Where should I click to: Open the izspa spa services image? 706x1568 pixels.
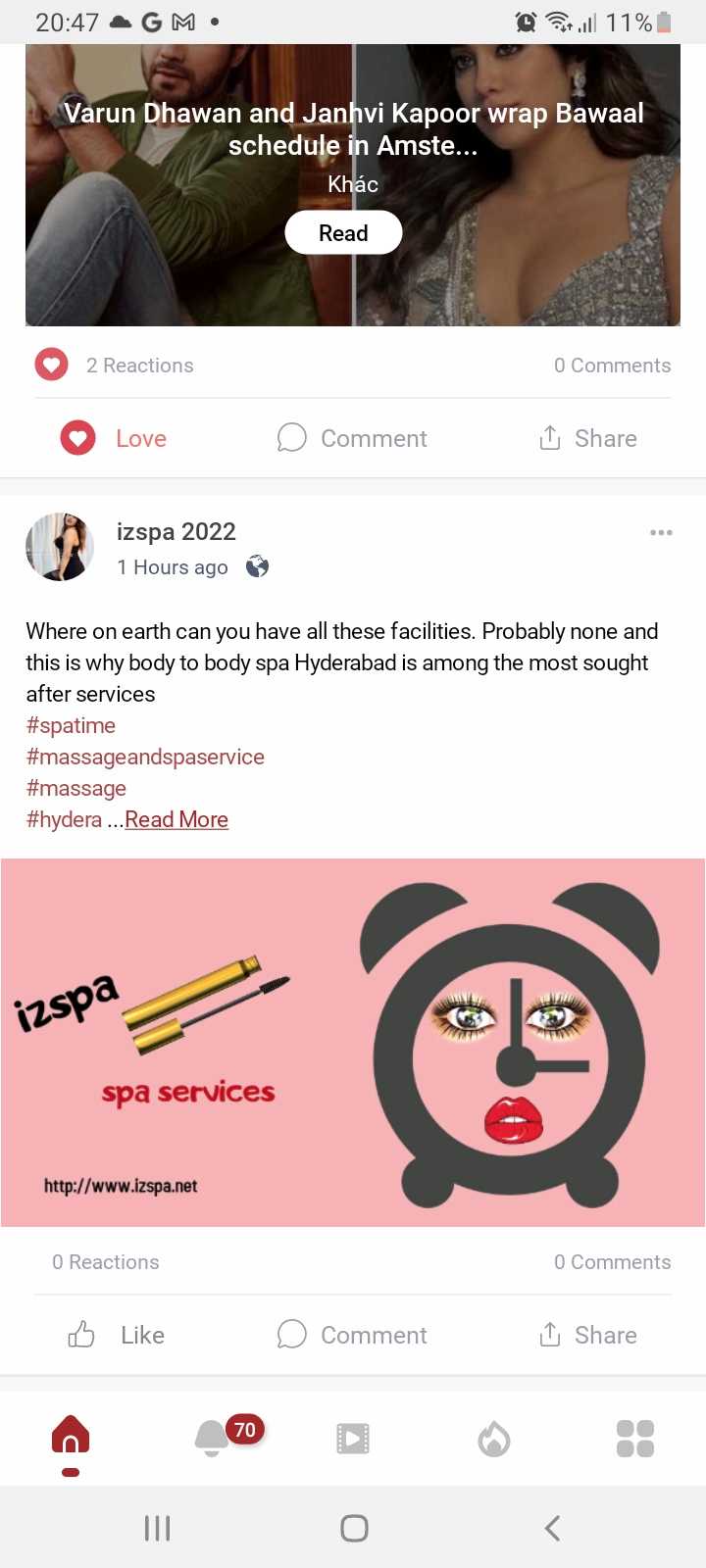click(x=353, y=1043)
